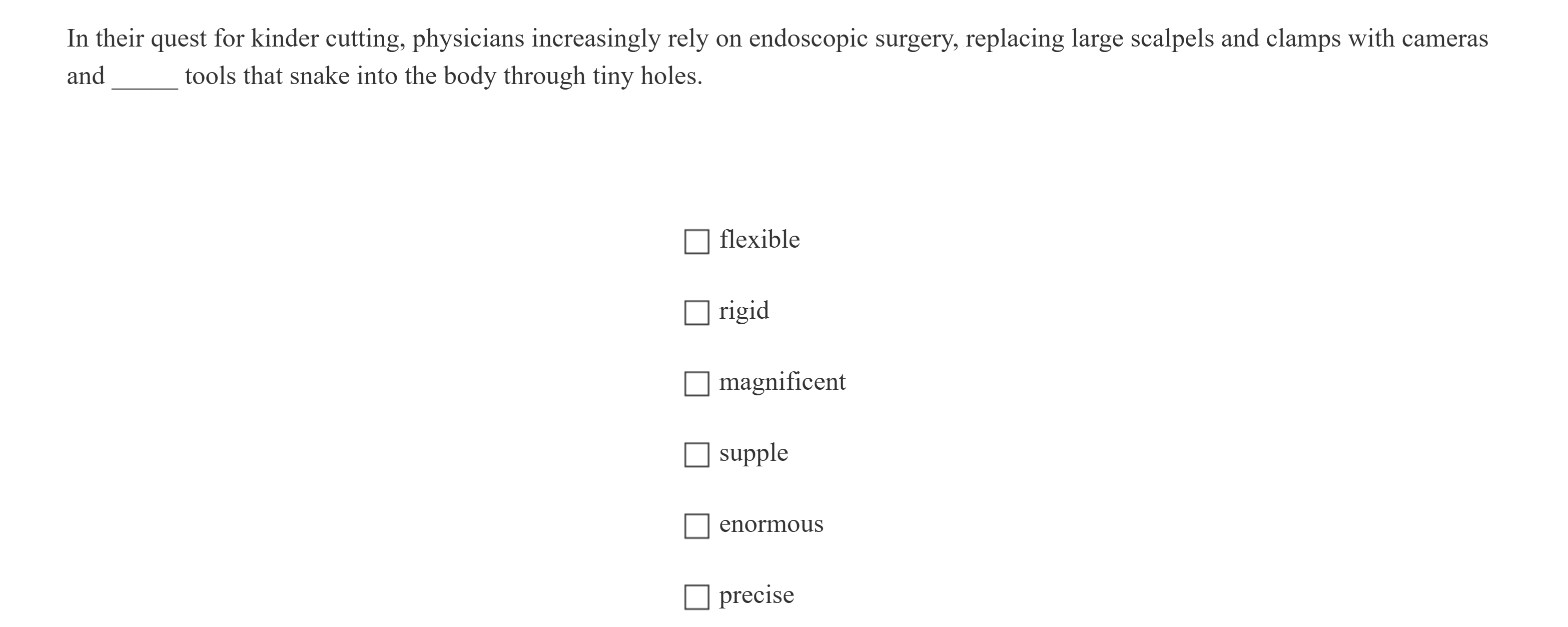Tick the rigid checkbox

(696, 313)
